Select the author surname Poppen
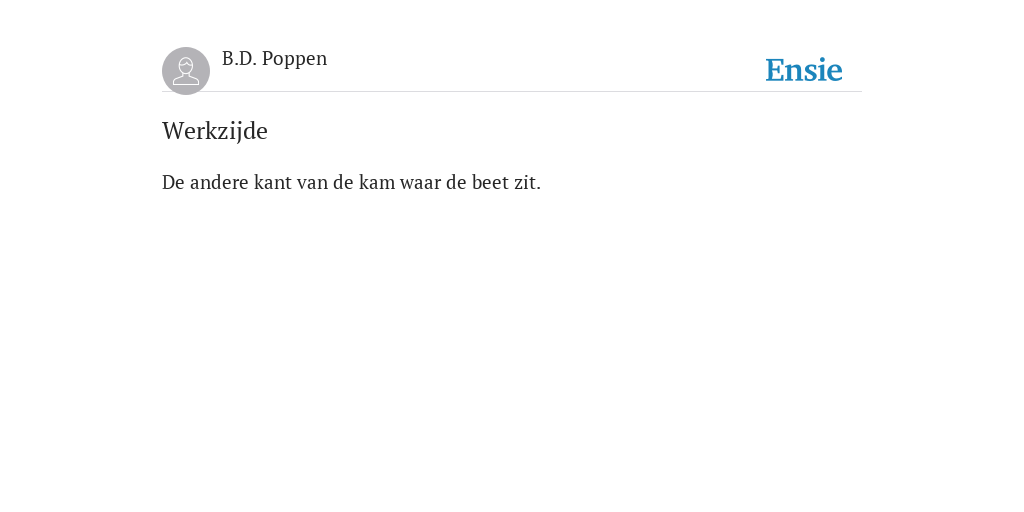 tap(295, 59)
